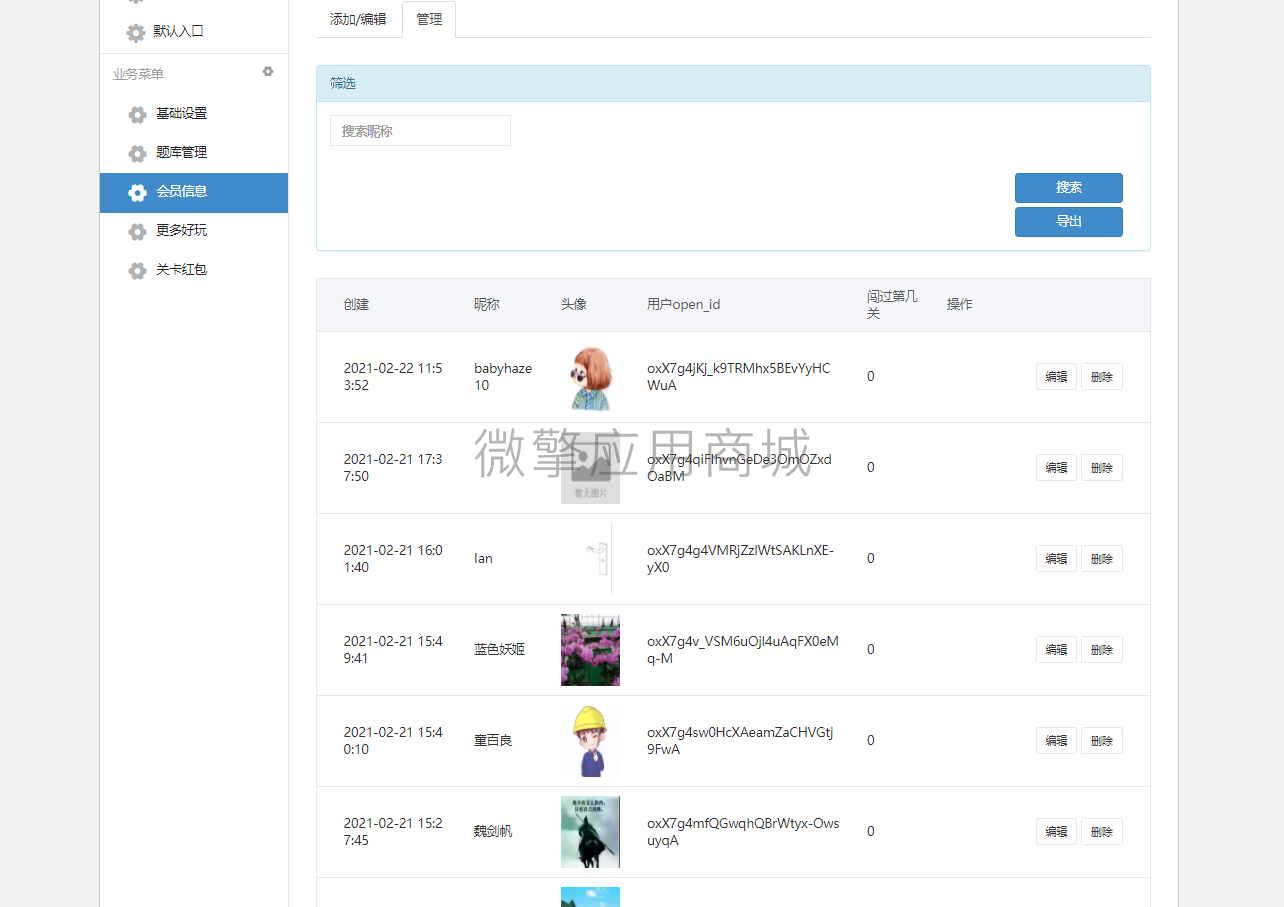Click open_id starting oxX7g4g4VMRjZzl
This screenshot has height=907, width=1284.
[x=741, y=559]
